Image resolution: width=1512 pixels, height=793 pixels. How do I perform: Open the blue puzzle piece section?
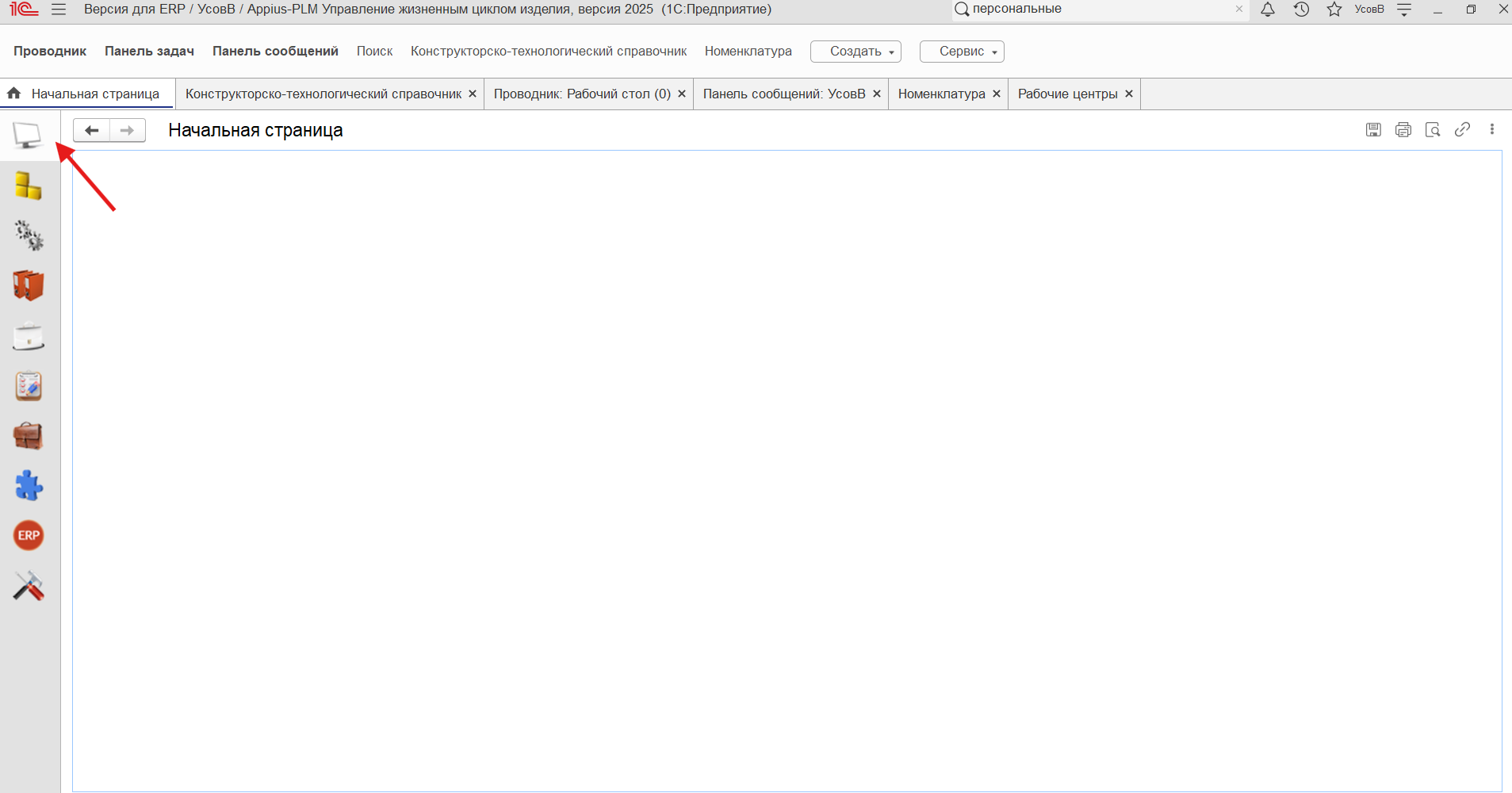29,485
